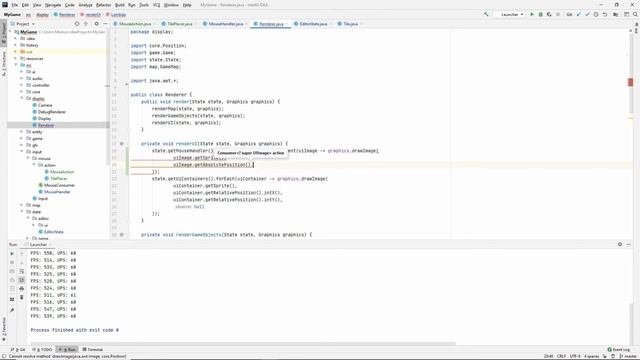The width and height of the screenshot is (640, 360).
Task: Click the locate target icon in Project panel
Action: (77, 24)
